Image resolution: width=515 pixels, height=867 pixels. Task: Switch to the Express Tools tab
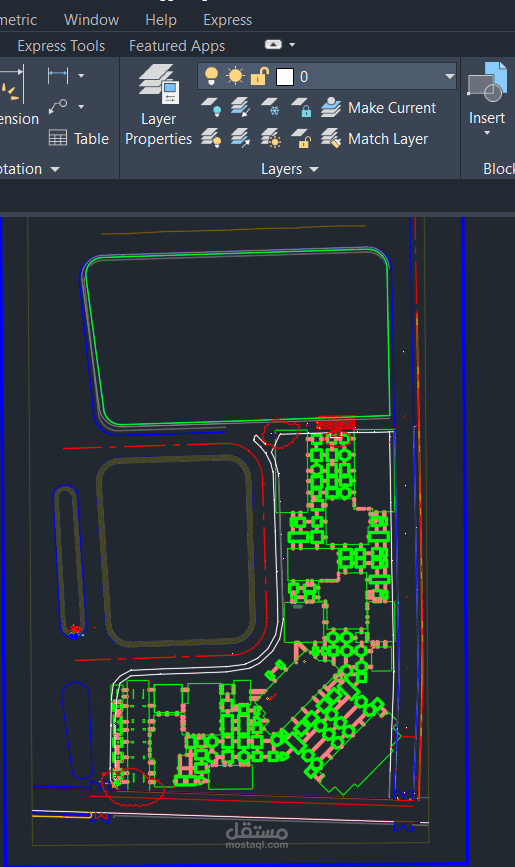point(61,46)
